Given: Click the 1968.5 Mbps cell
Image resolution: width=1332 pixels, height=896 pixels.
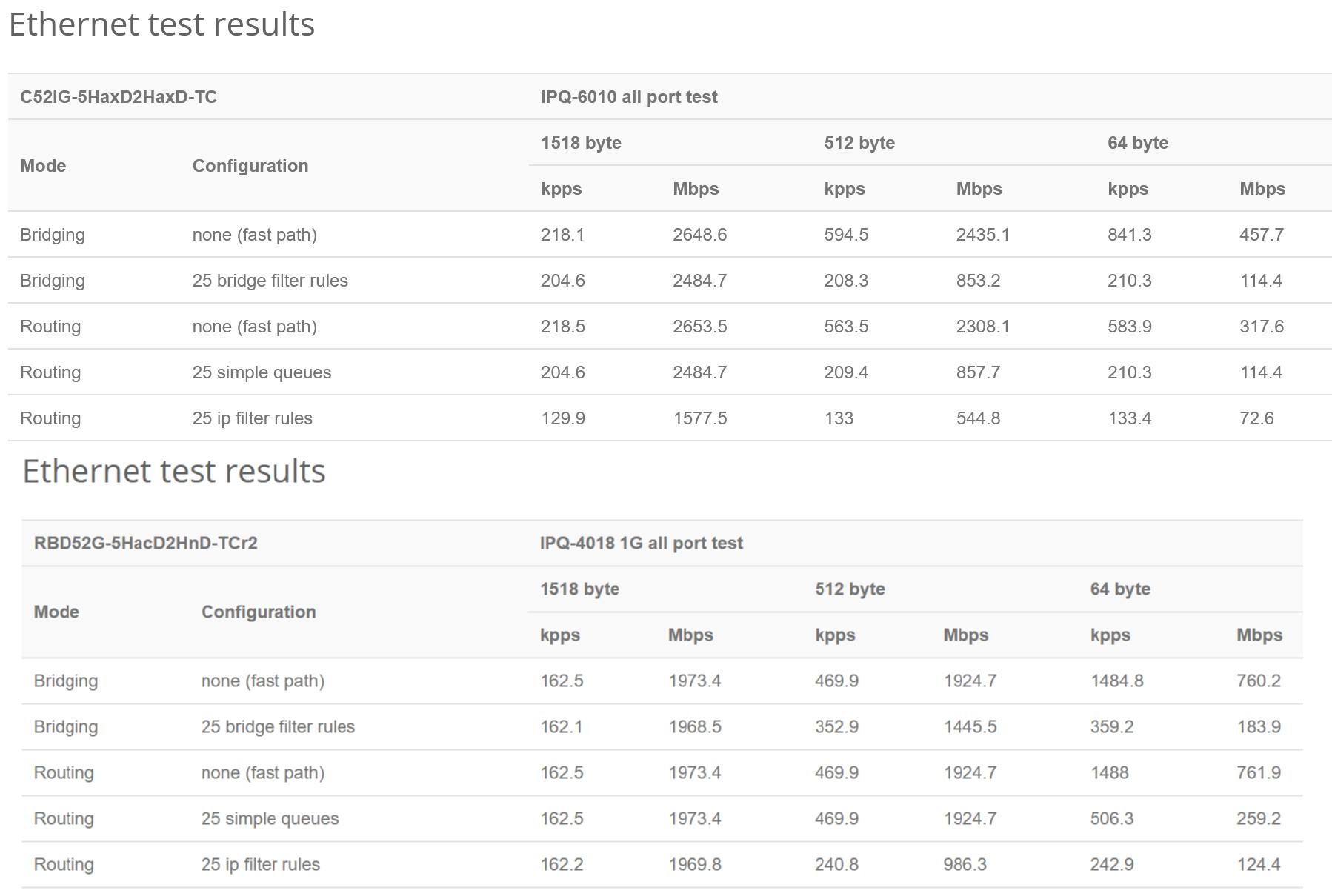Looking at the screenshot, I should (x=694, y=726).
